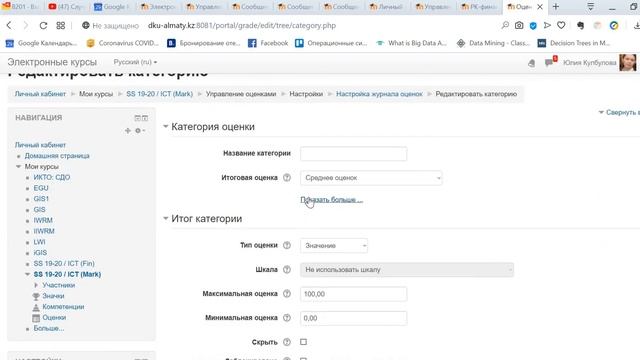Open the Тип оценки dropdown
This screenshot has width=640, height=360.
[x=334, y=246]
